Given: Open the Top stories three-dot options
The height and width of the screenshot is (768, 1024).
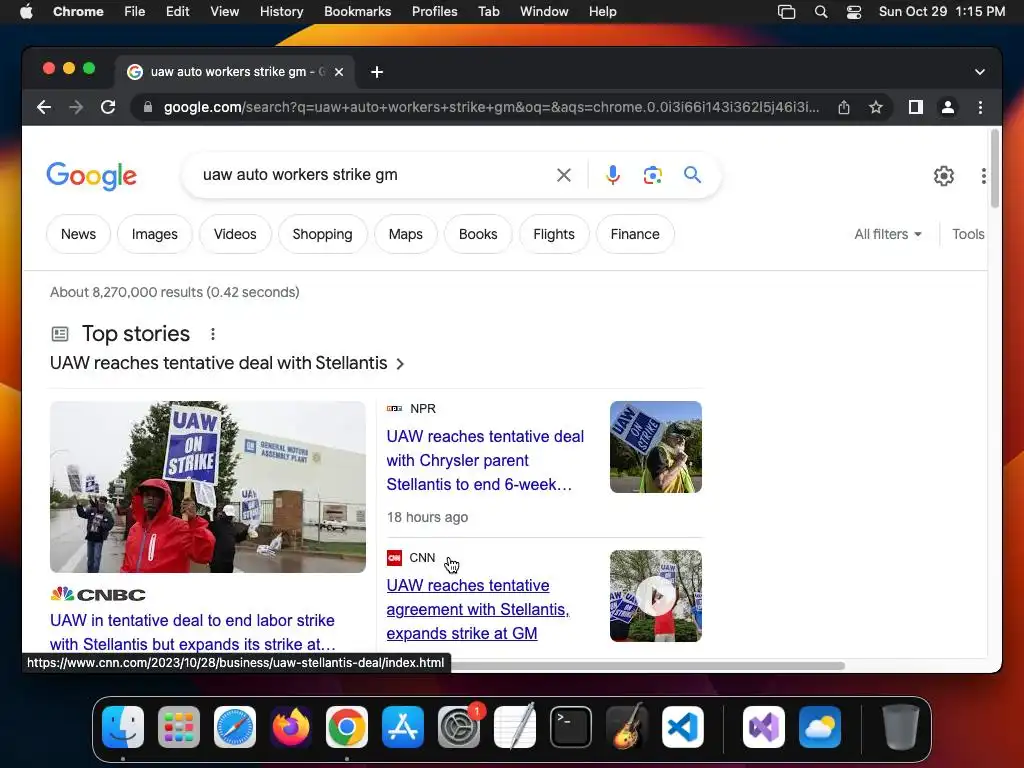Looking at the screenshot, I should (x=213, y=334).
